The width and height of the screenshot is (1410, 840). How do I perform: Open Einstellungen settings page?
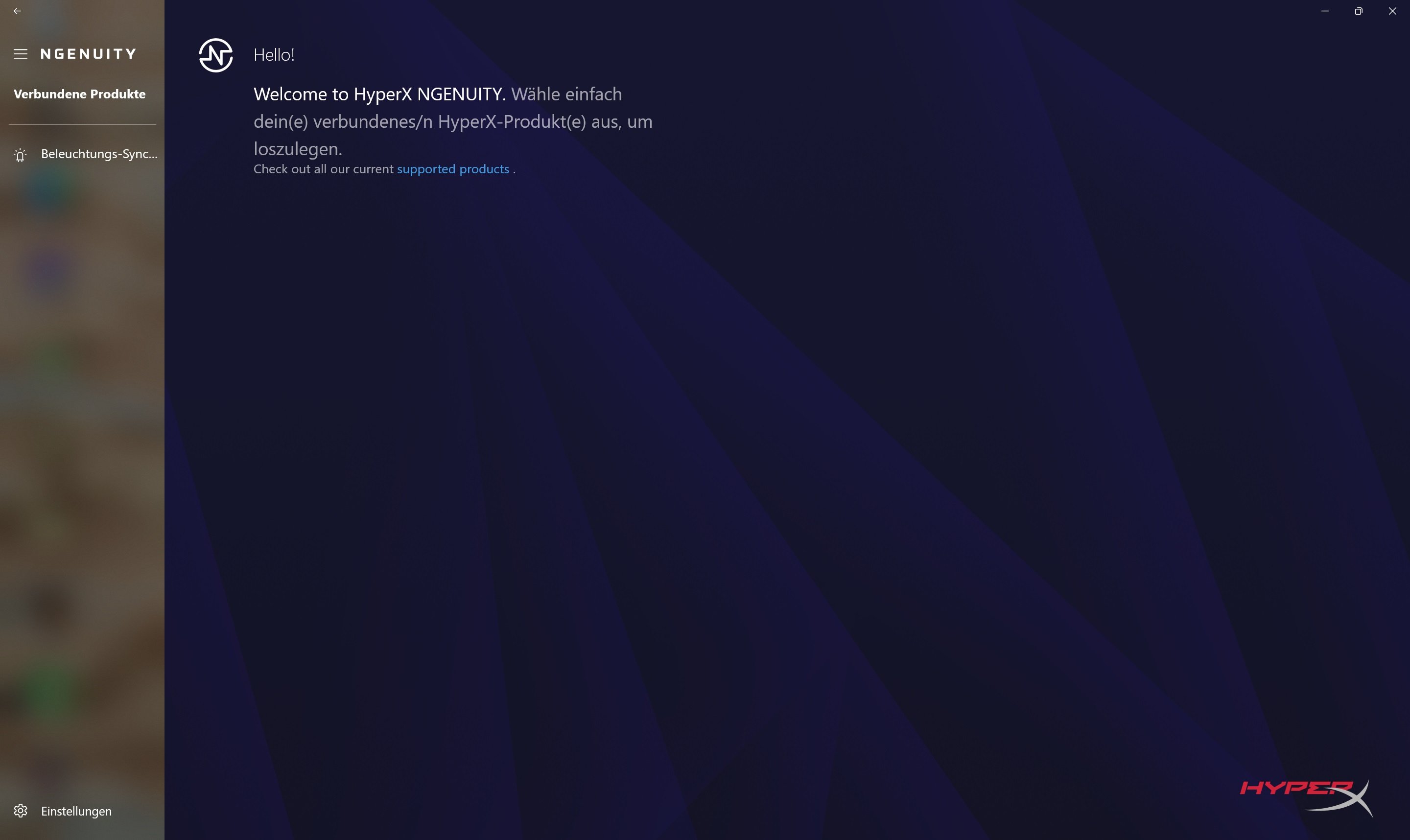[83, 811]
